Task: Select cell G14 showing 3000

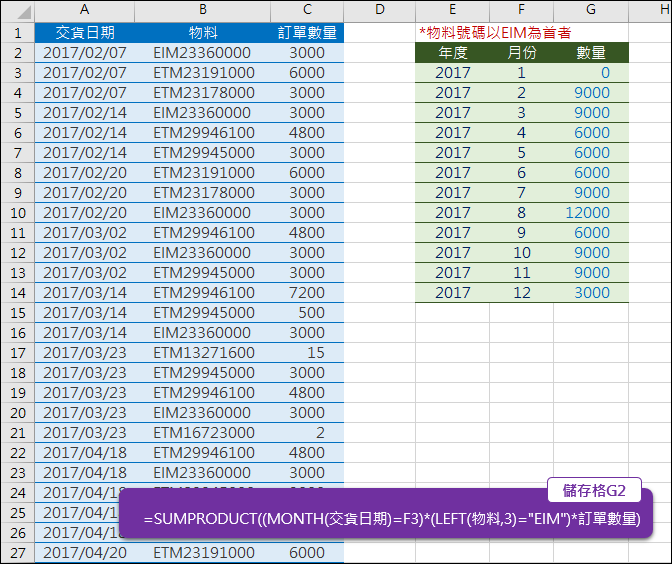Action: click(591, 293)
